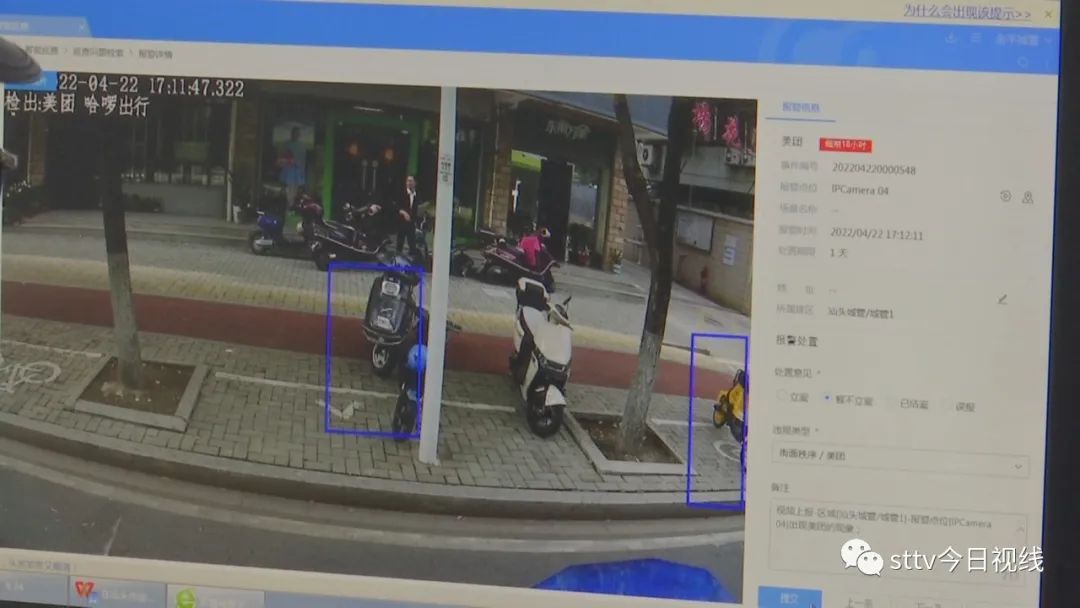Open the 'why does this prompt appear' link
This screenshot has height=608, width=1080.
967,12
